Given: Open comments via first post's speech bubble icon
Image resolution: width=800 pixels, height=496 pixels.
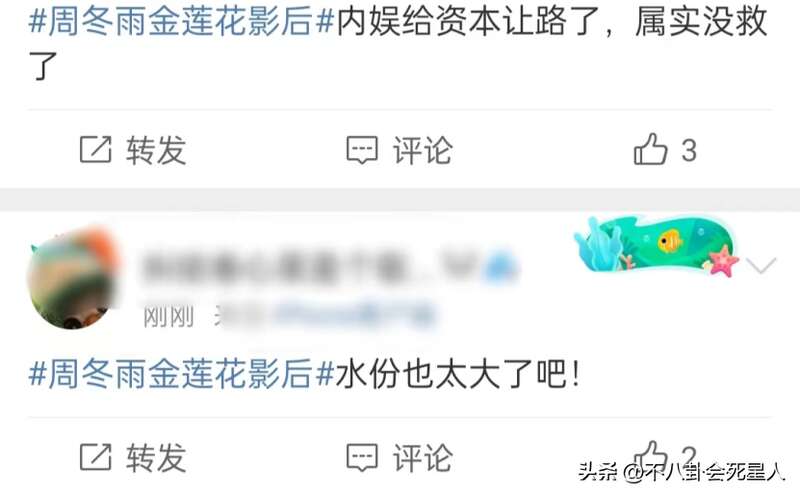Looking at the screenshot, I should [x=362, y=150].
